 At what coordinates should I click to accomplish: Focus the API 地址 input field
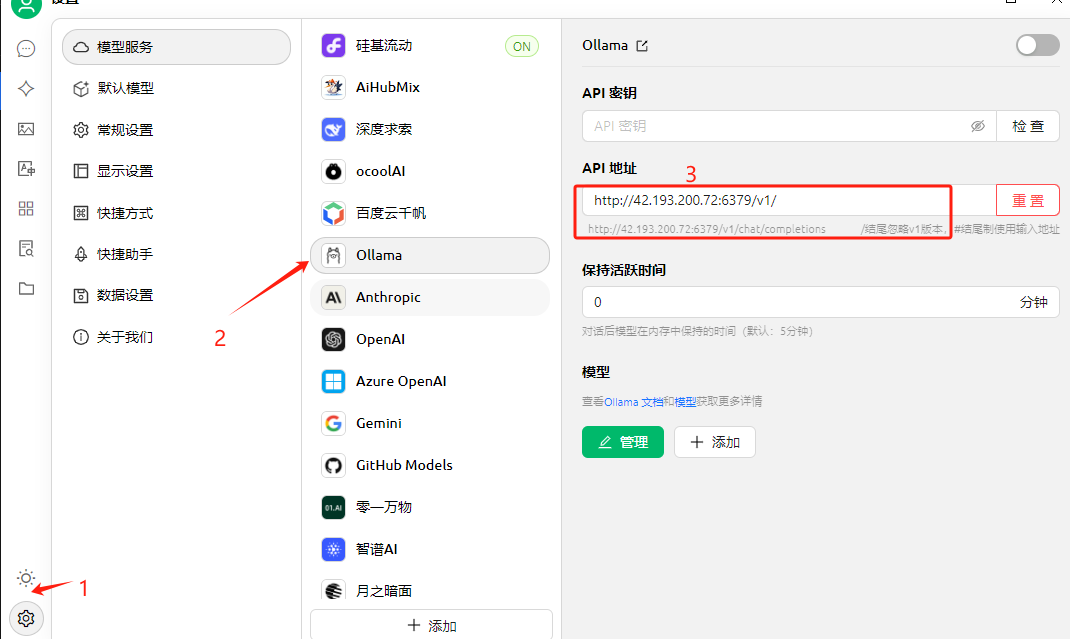789,201
